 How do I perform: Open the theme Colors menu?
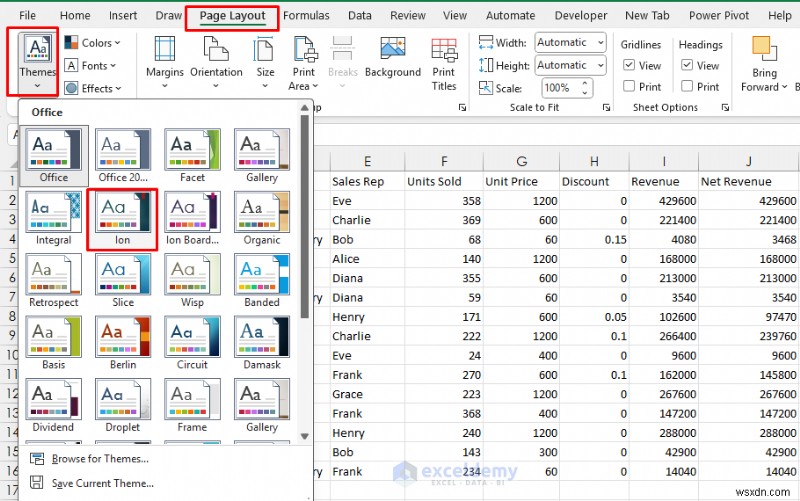click(93, 43)
